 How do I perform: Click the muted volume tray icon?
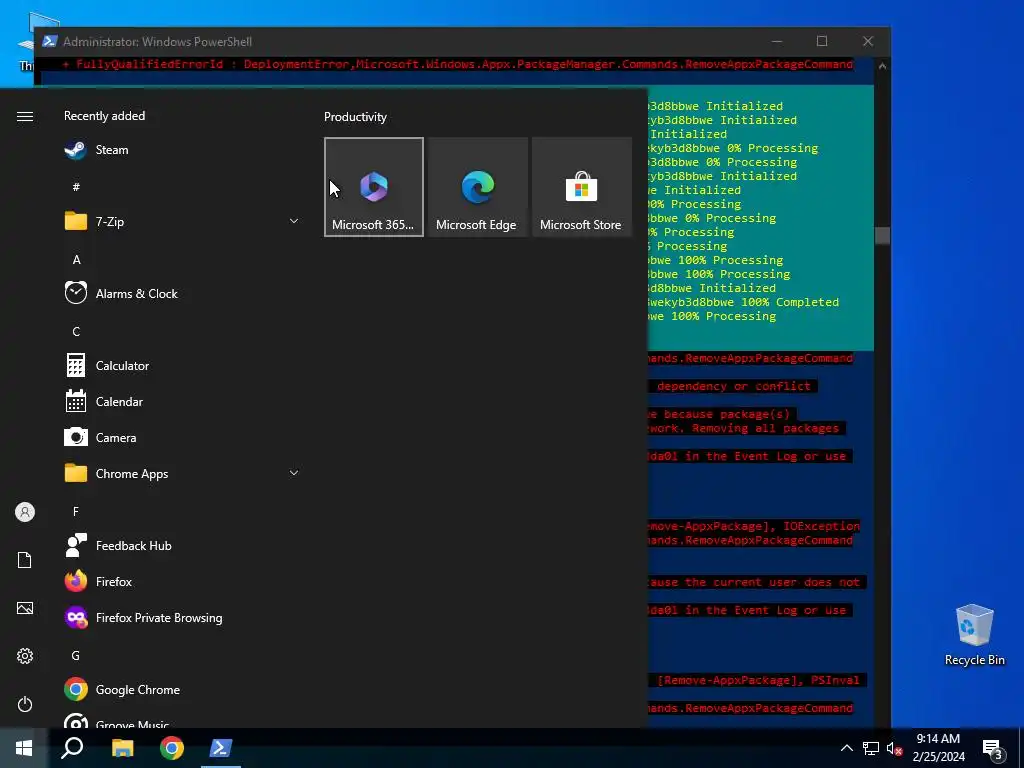[894, 748]
